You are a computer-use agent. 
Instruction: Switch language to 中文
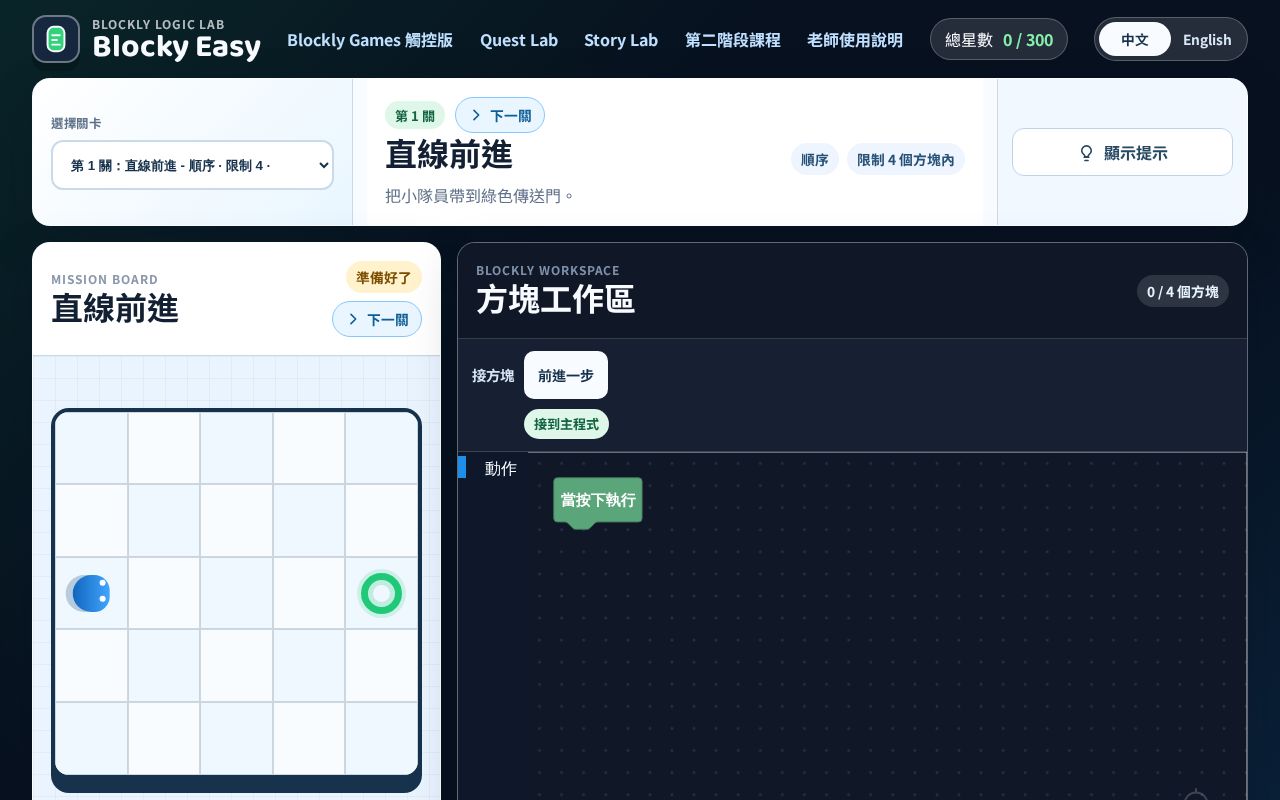point(1135,39)
